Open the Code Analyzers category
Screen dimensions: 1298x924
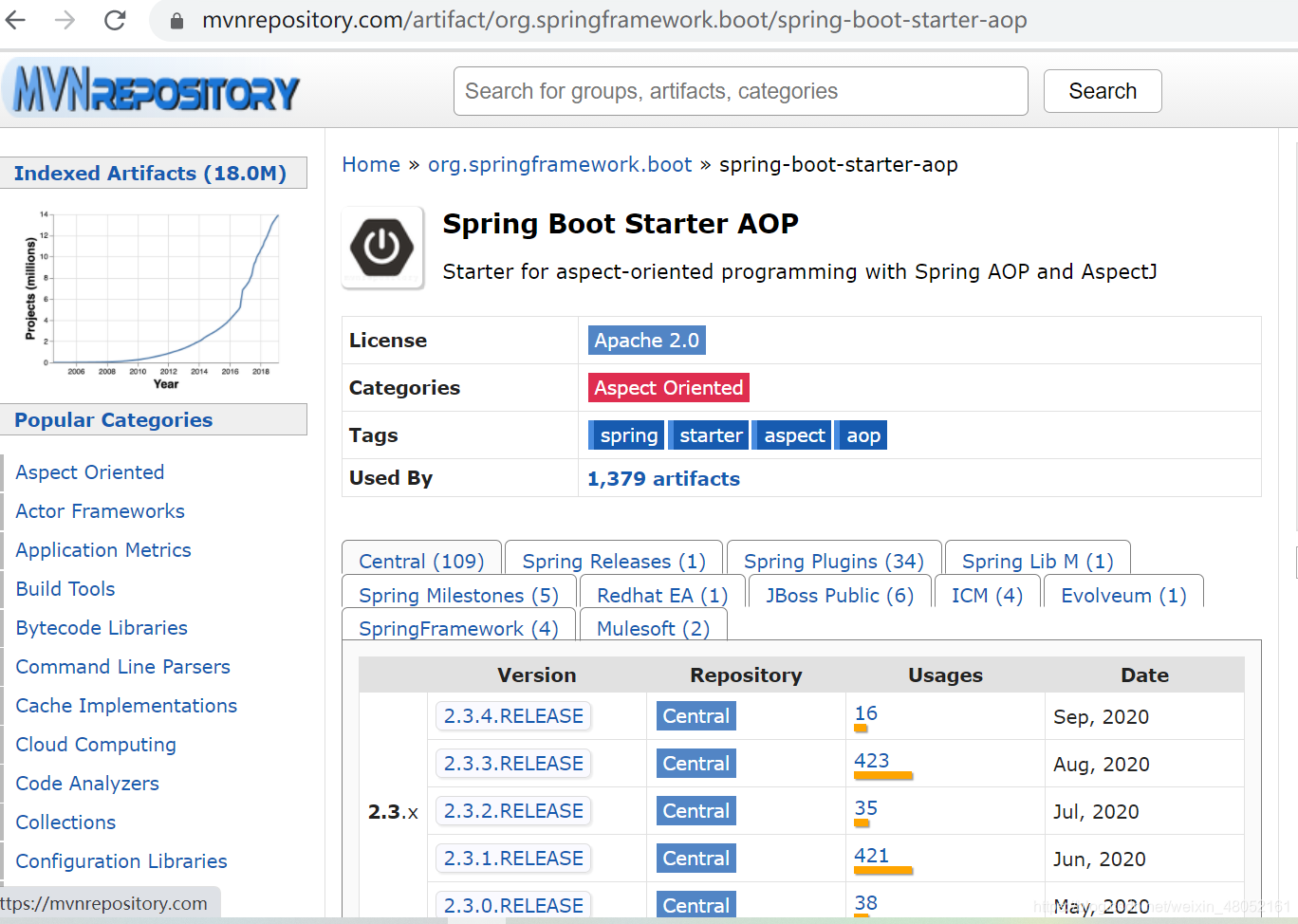[87, 783]
